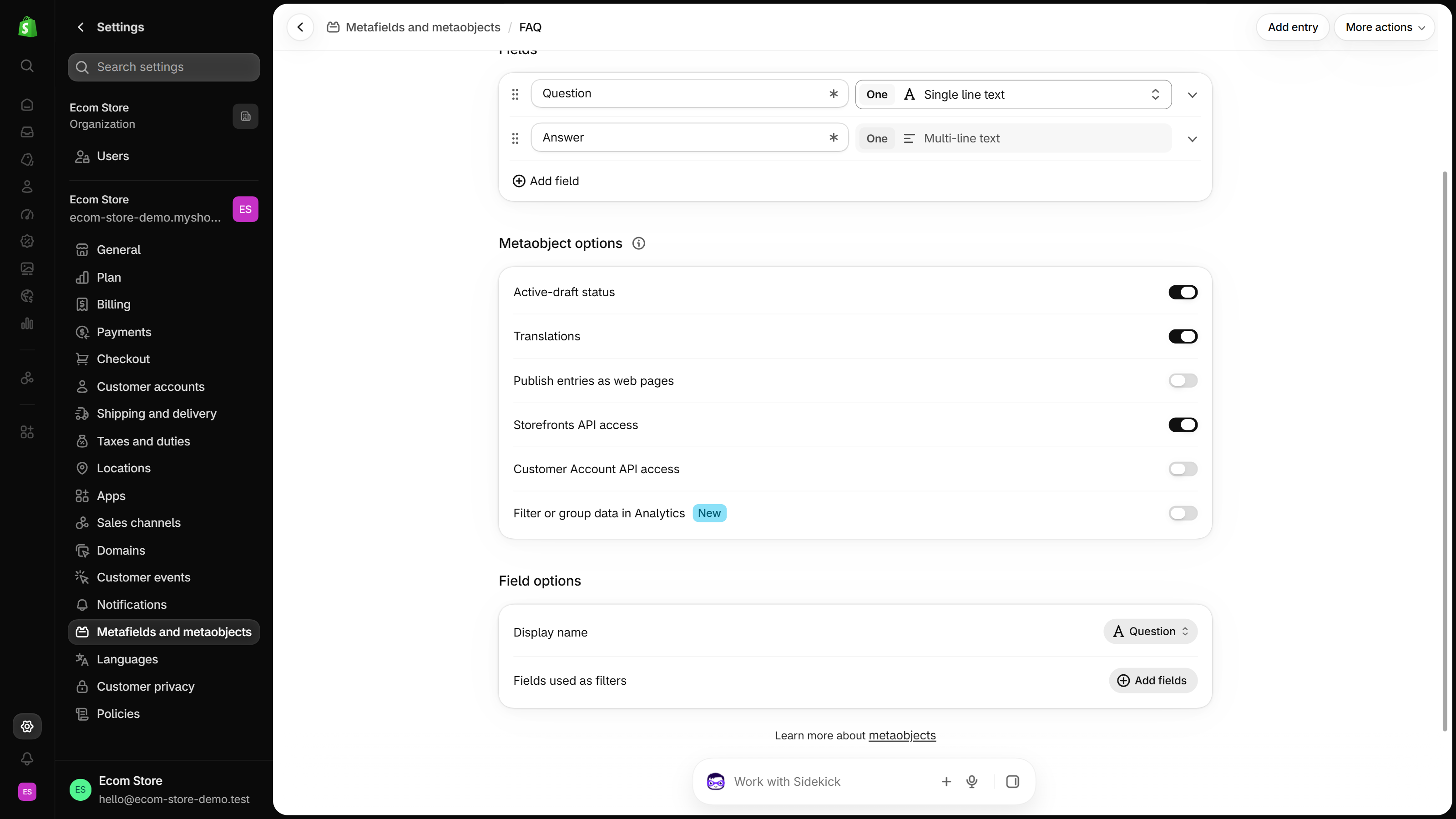Expand the Answer field chevron

click(1192, 139)
